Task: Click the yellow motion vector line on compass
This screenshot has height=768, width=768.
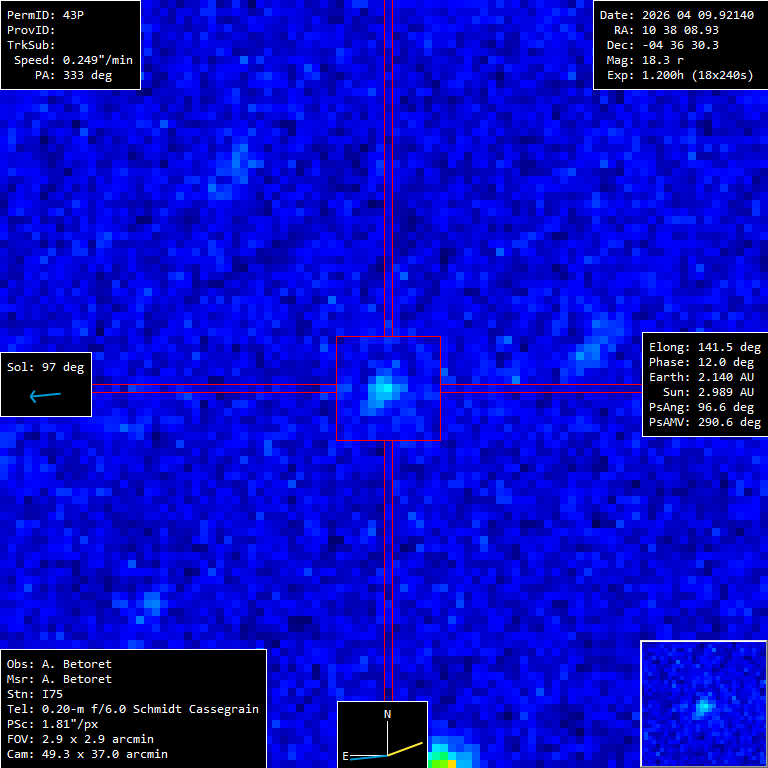Action: (405, 749)
